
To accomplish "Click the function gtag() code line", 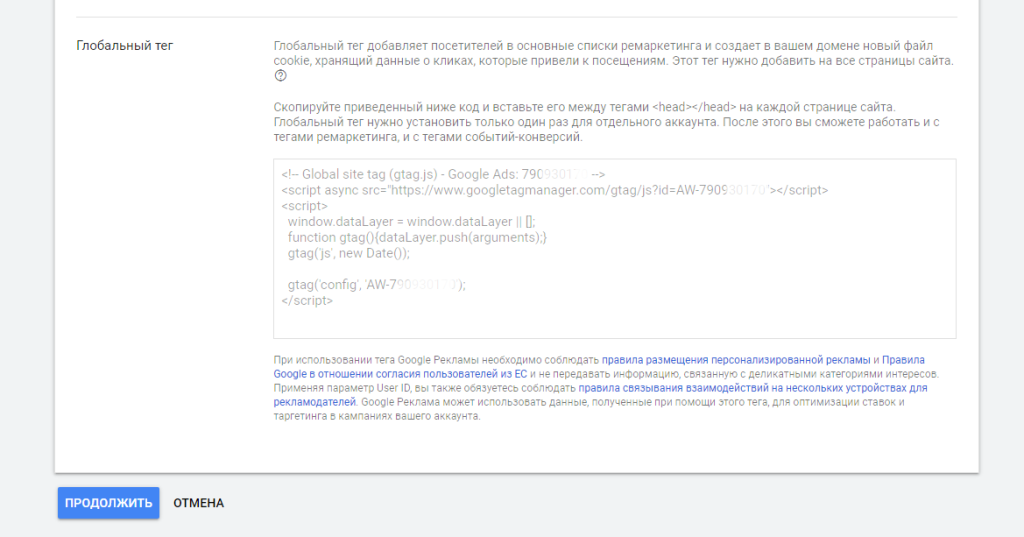I will (417, 237).
